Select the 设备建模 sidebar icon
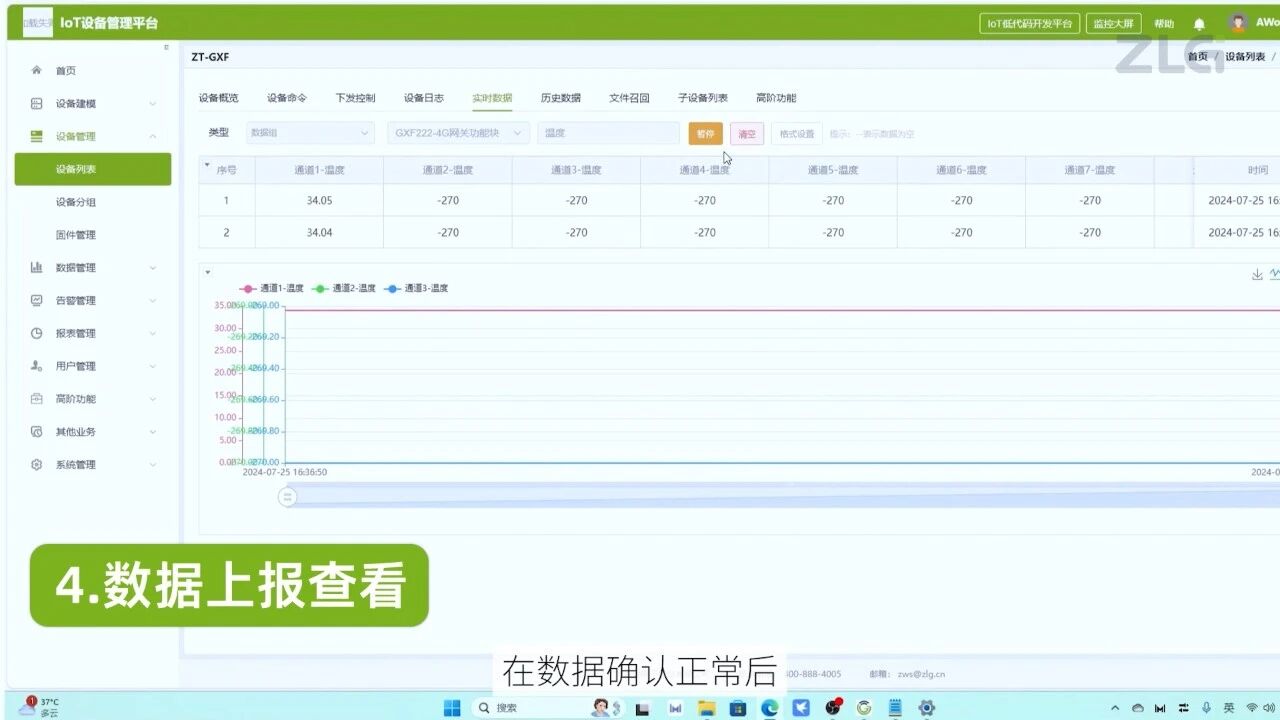This screenshot has height=720, width=1280. pos(36,103)
